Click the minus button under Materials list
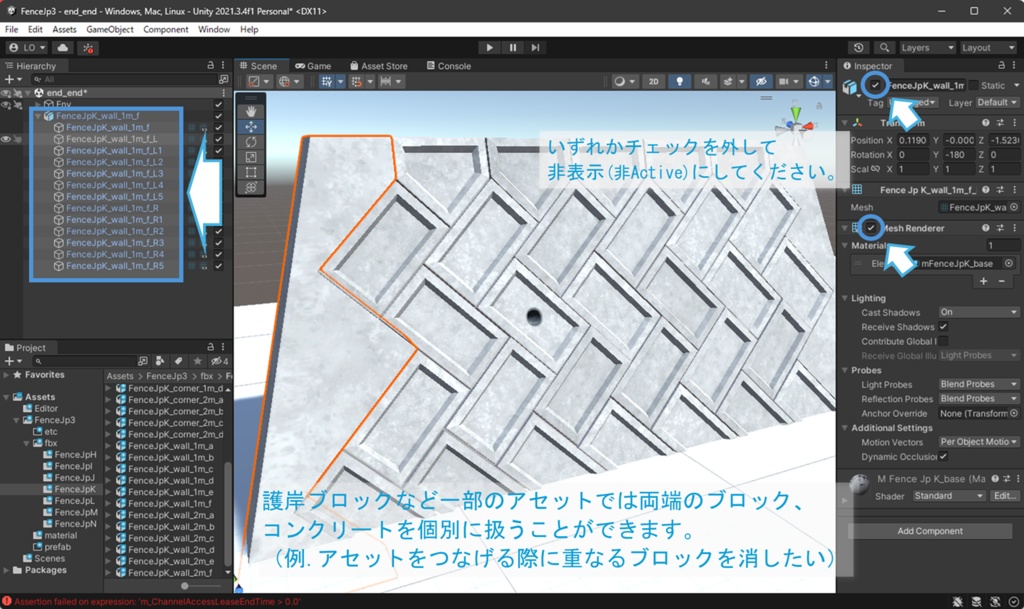 point(1001,281)
